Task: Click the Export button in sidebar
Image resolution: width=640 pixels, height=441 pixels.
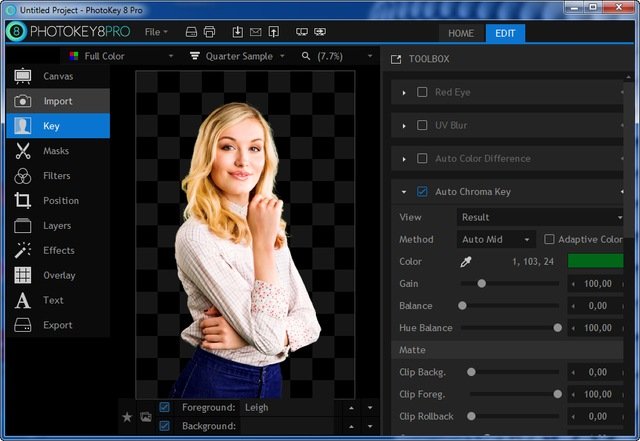Action: [x=57, y=326]
